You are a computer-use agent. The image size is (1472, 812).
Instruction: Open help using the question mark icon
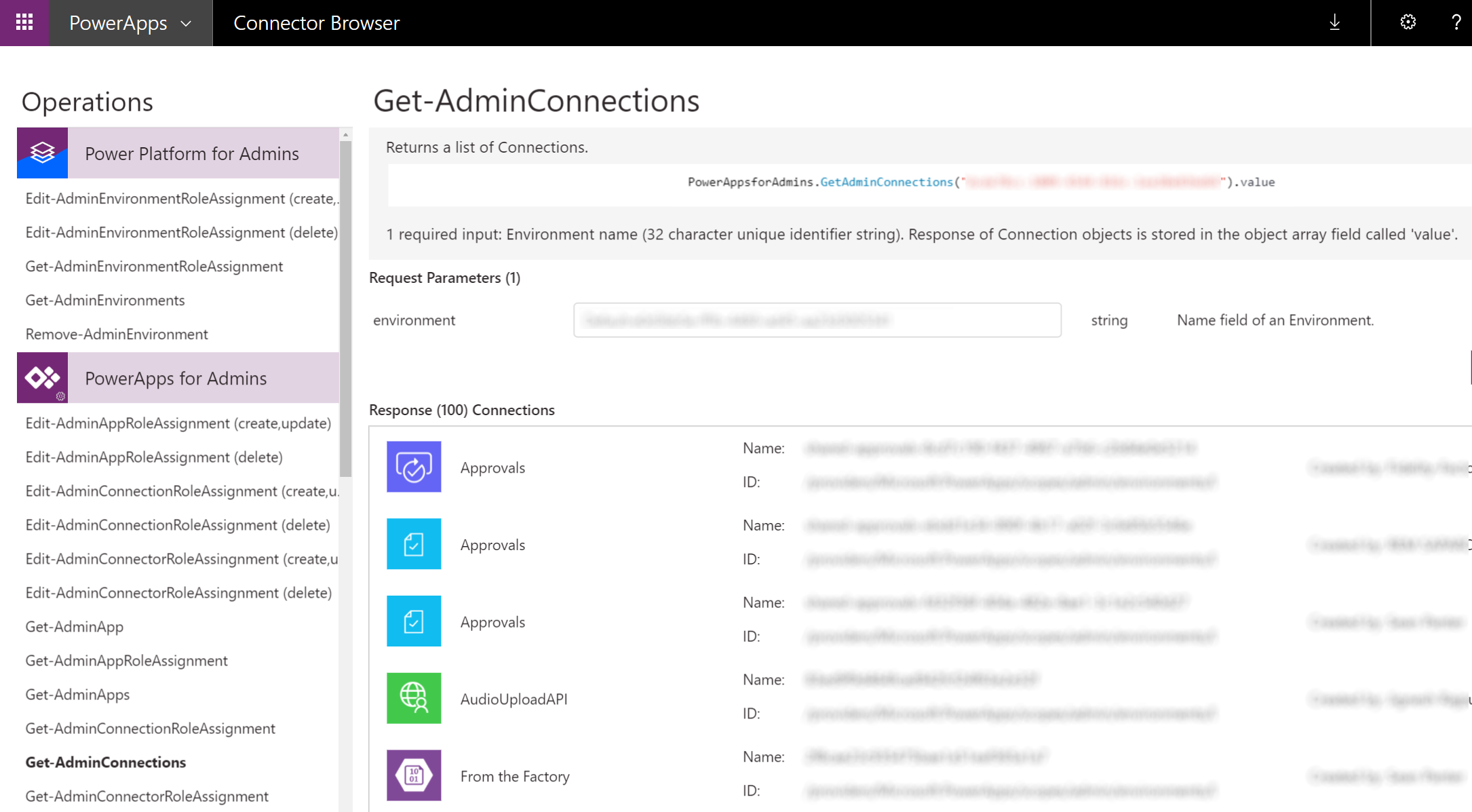[1457, 22]
